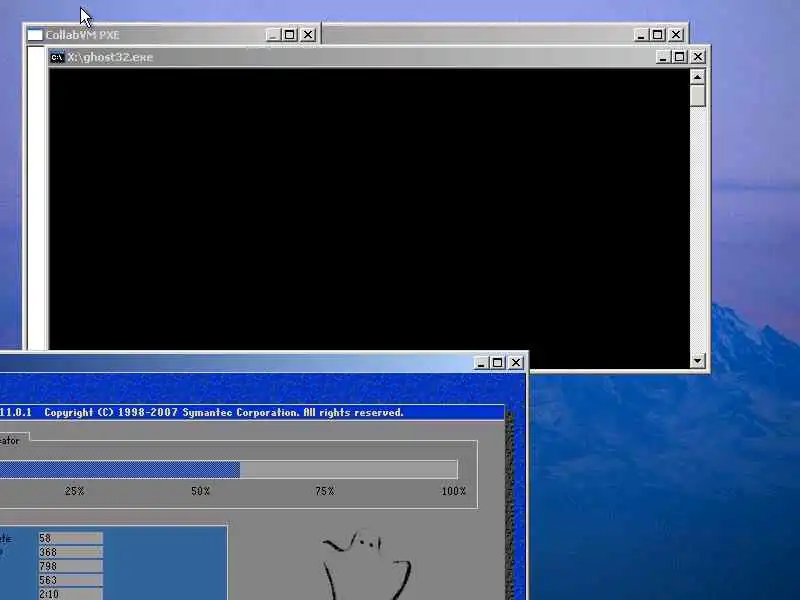Viewport: 800px width, 600px height.
Task: Click the console scrollbar down arrow
Action: tap(697, 361)
